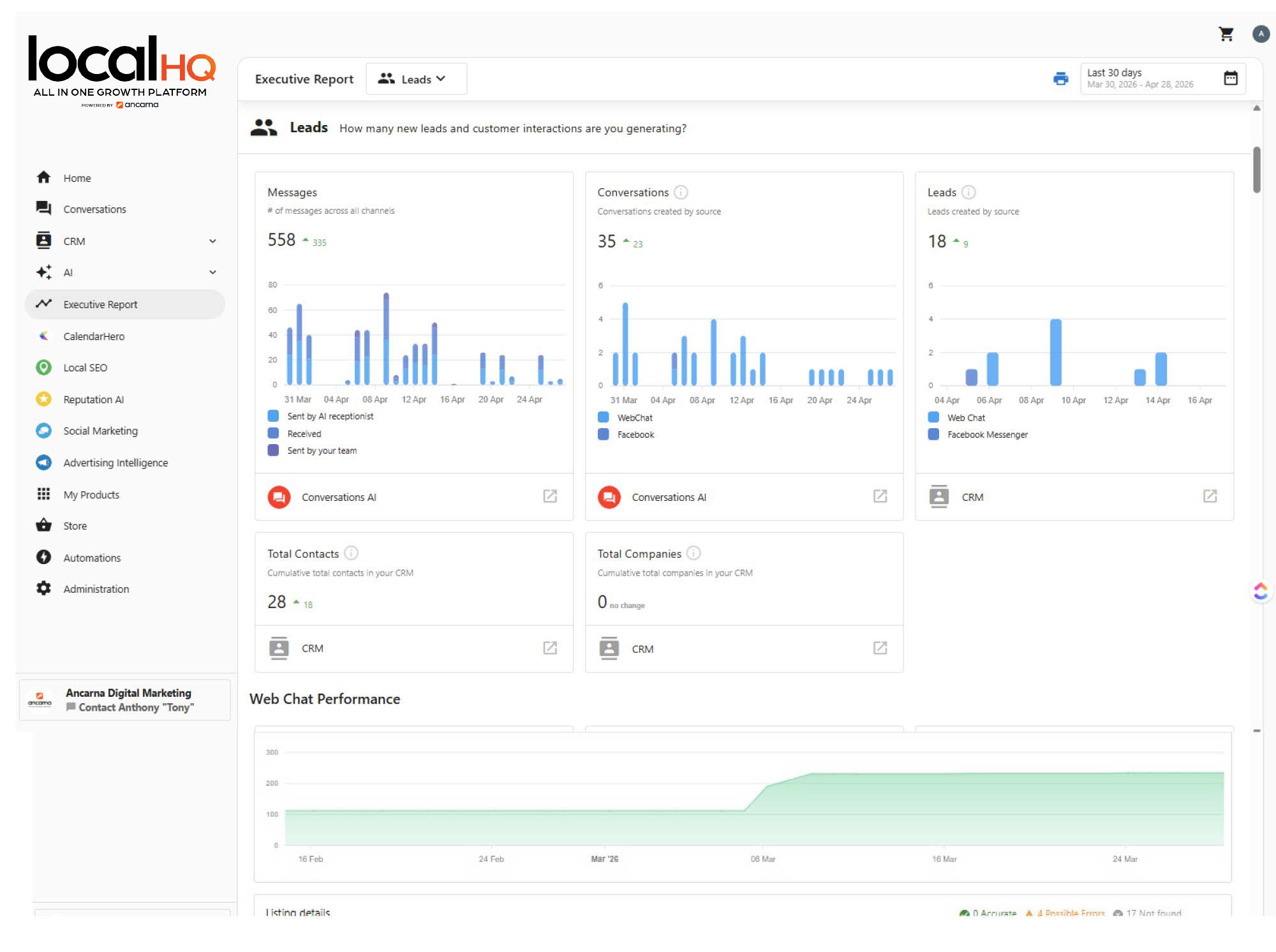Toggle 'WebChat' legend in Conversations chart
The image size is (1276, 952).
click(x=625, y=417)
